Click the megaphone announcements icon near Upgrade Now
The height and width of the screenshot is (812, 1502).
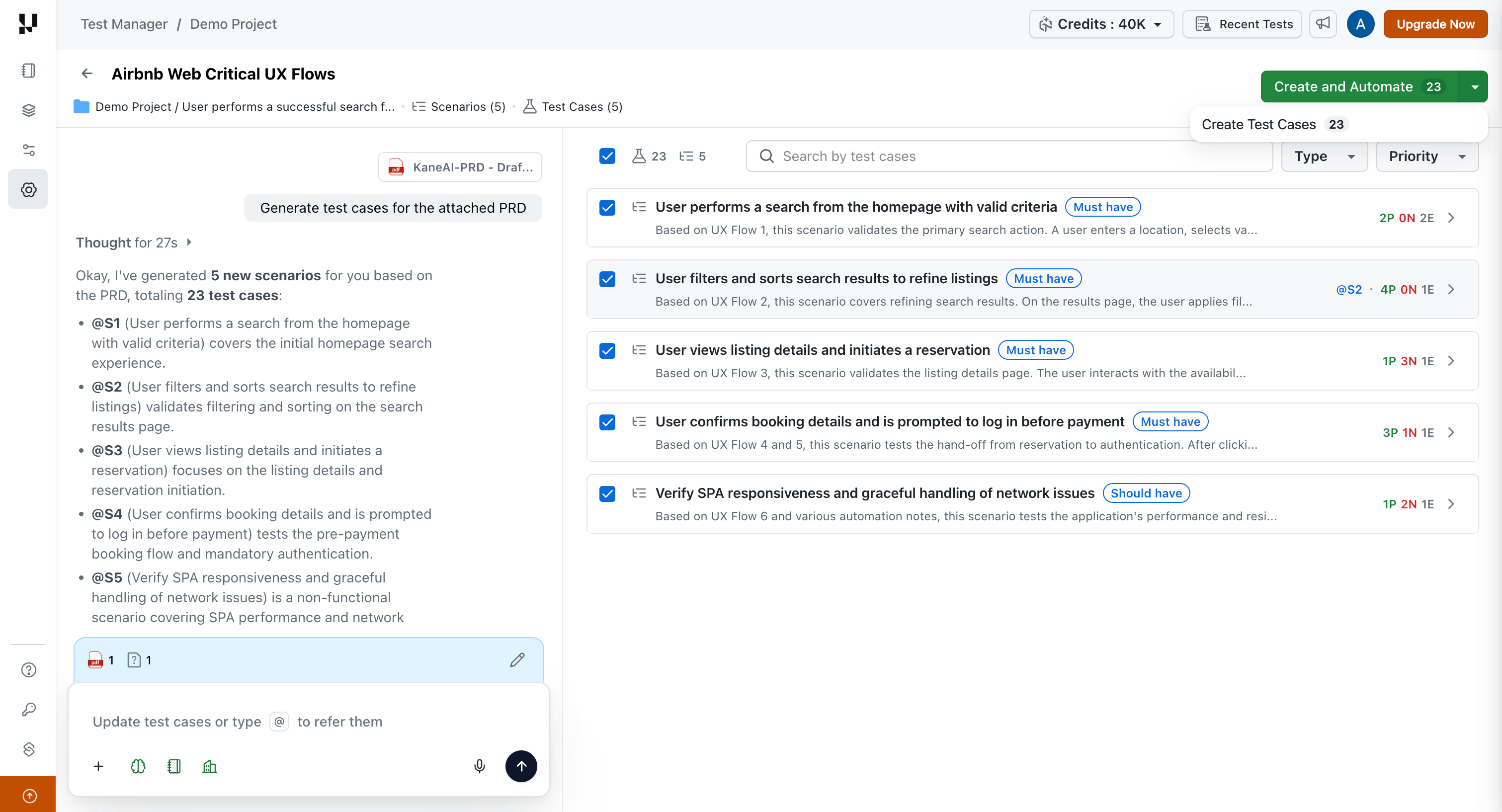coord(1323,24)
